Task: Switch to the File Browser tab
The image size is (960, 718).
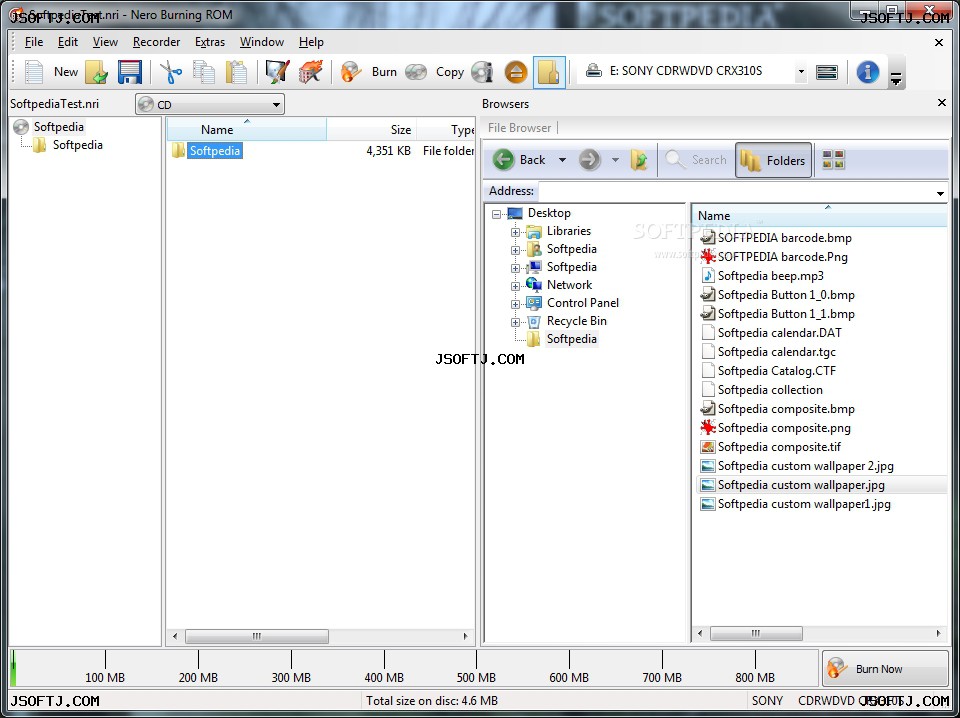Action: click(x=519, y=128)
